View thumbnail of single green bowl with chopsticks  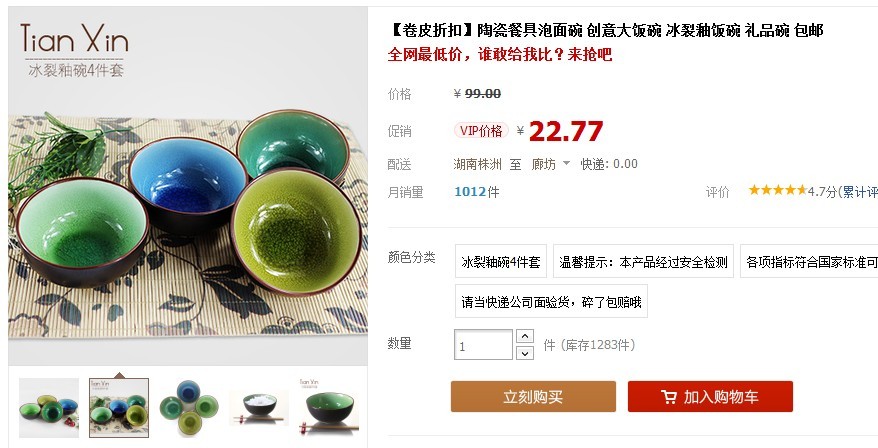point(329,408)
